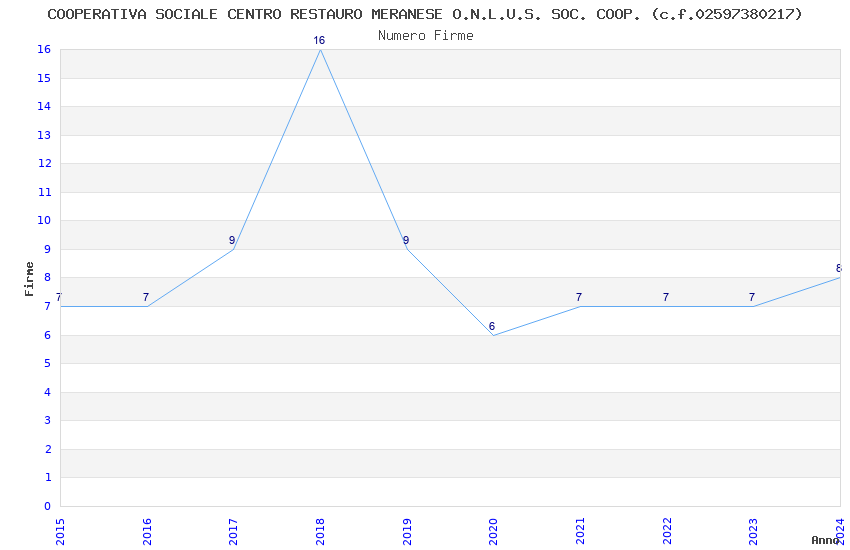The height and width of the screenshot is (550, 850).
Task: Click the data label 16 at 2018 peak
Action: click(x=319, y=40)
